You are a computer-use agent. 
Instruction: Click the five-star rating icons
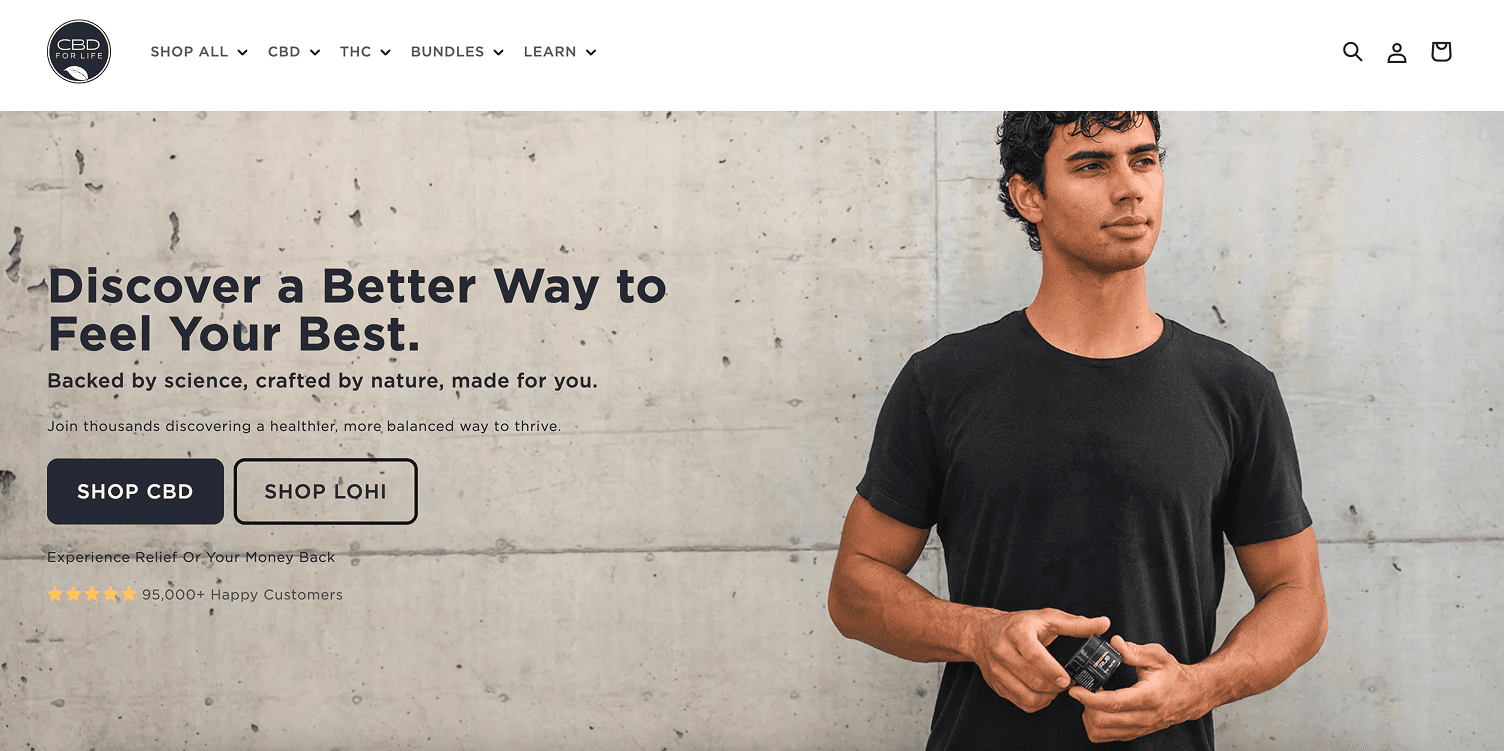coord(92,595)
